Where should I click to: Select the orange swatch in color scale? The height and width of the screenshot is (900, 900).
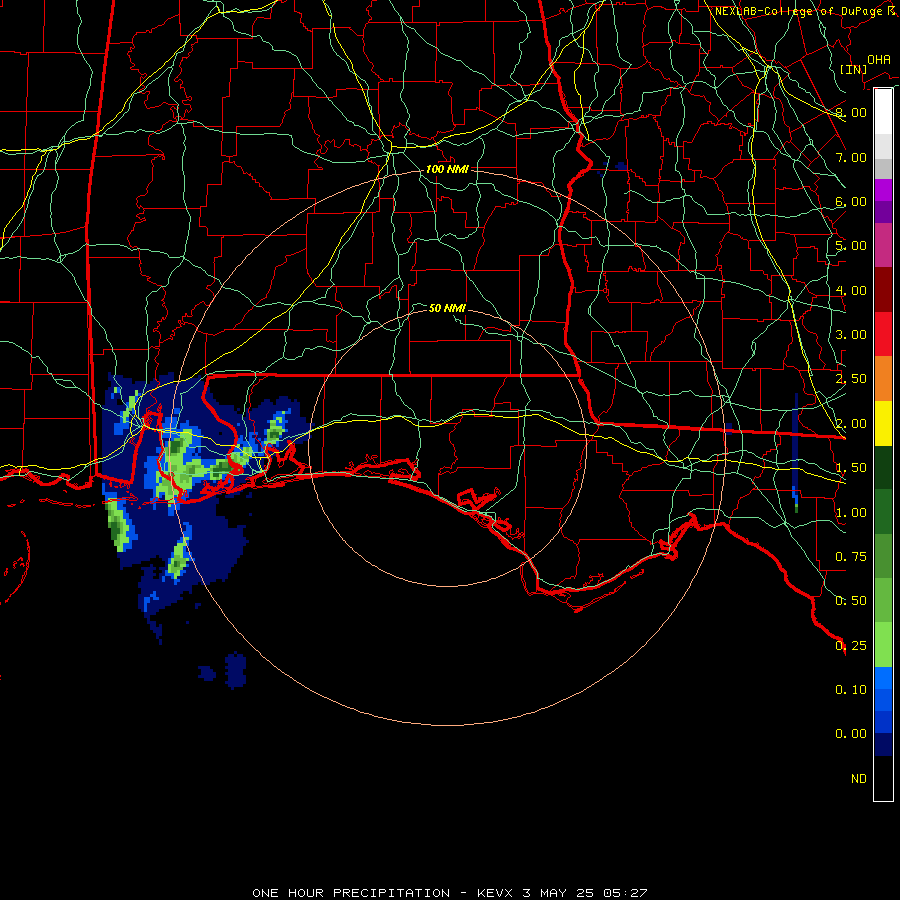click(883, 378)
